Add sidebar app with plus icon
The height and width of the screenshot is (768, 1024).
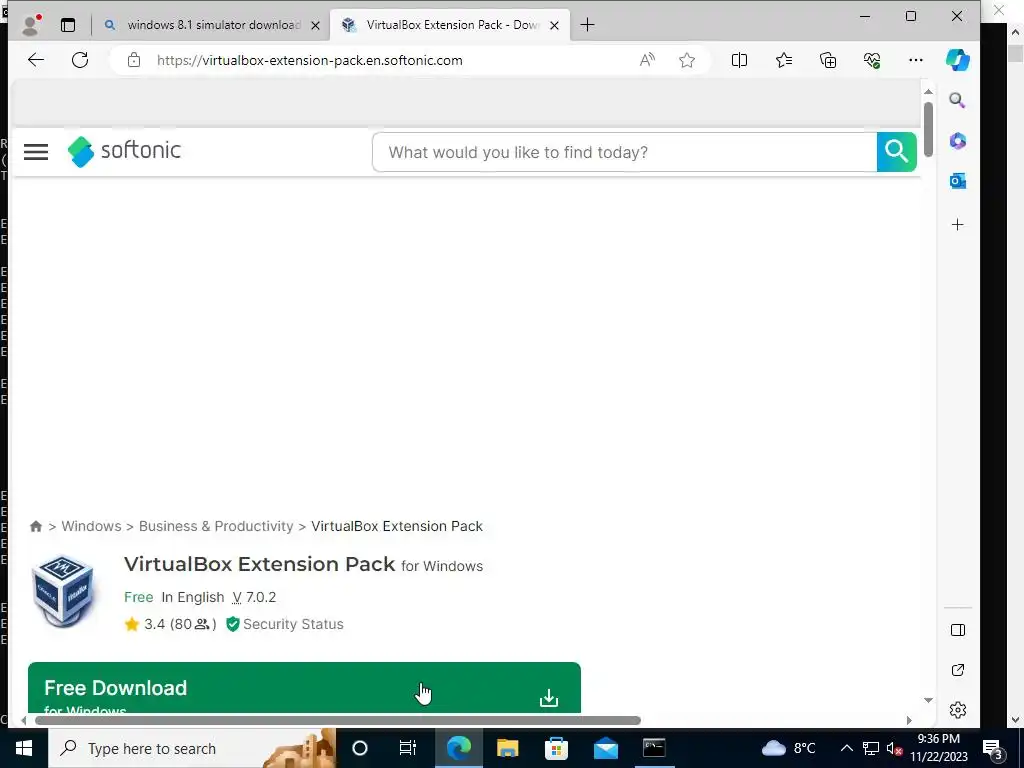tap(957, 225)
